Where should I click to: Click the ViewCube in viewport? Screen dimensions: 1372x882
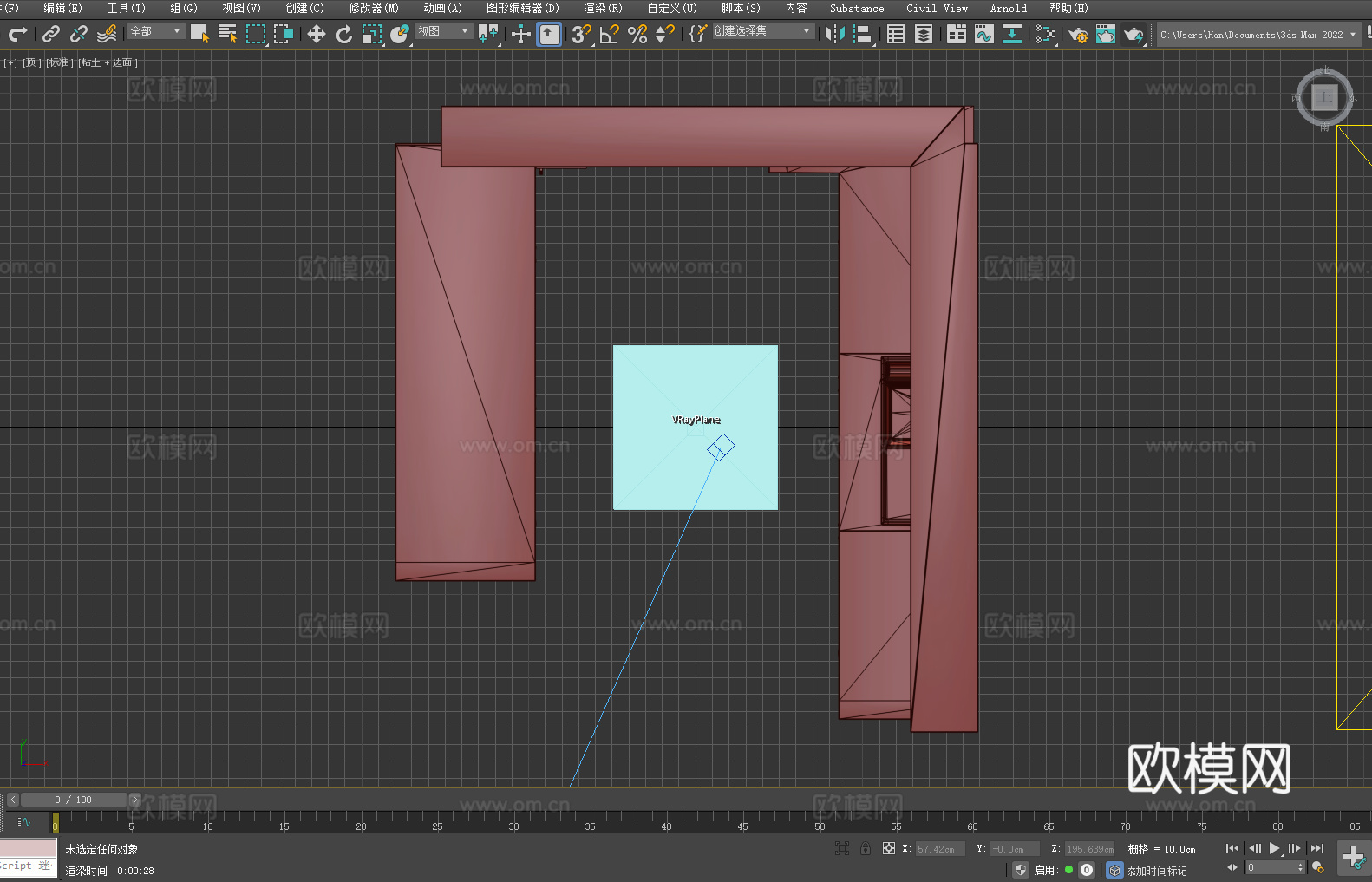pyautogui.click(x=1324, y=98)
